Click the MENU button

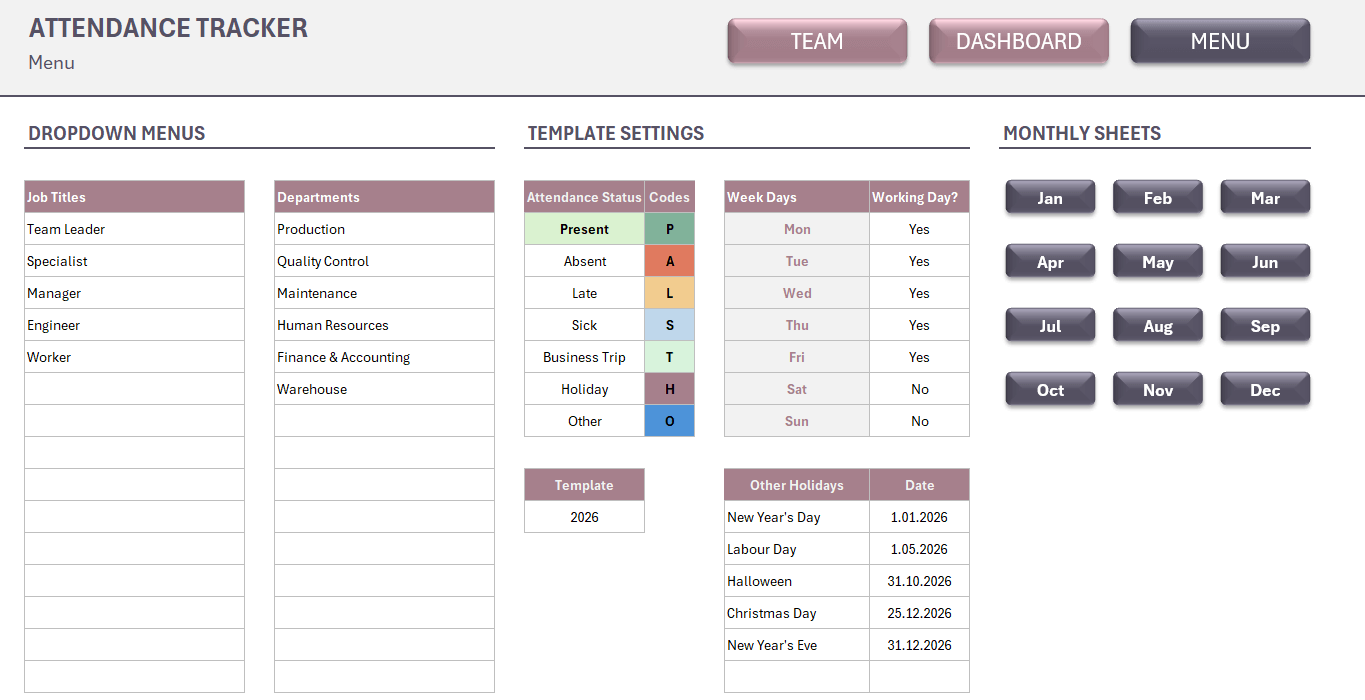click(1220, 41)
